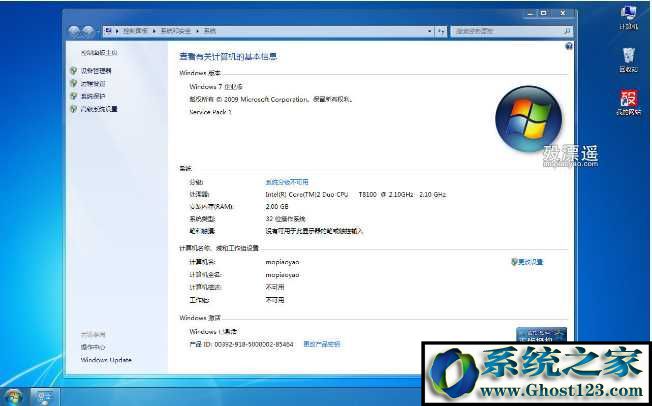Click the control panel icon in address bar
Viewport: 652px width, 406px height.
[109, 31]
